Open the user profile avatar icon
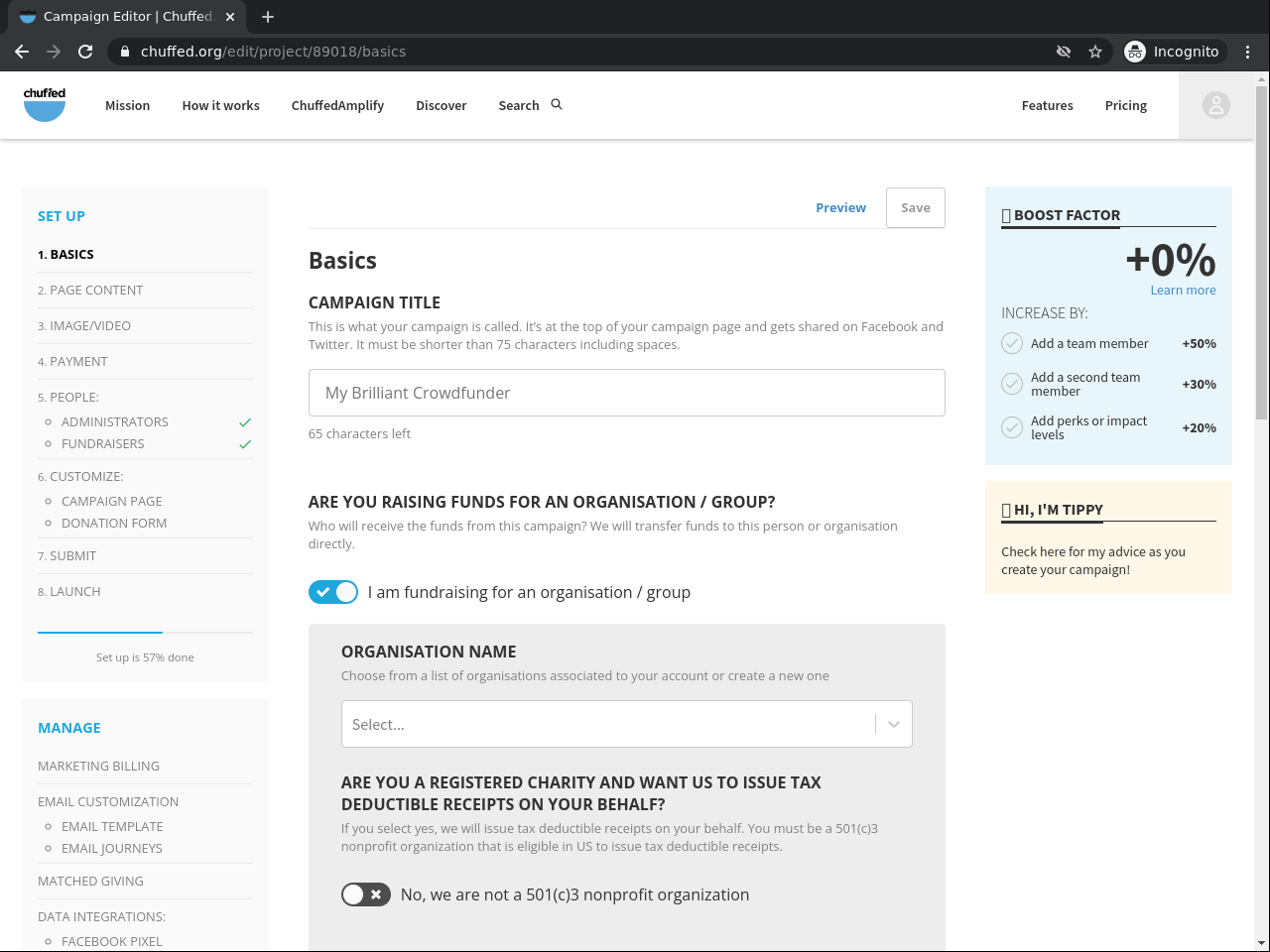Screen dimensions: 1270x952 point(1215,105)
